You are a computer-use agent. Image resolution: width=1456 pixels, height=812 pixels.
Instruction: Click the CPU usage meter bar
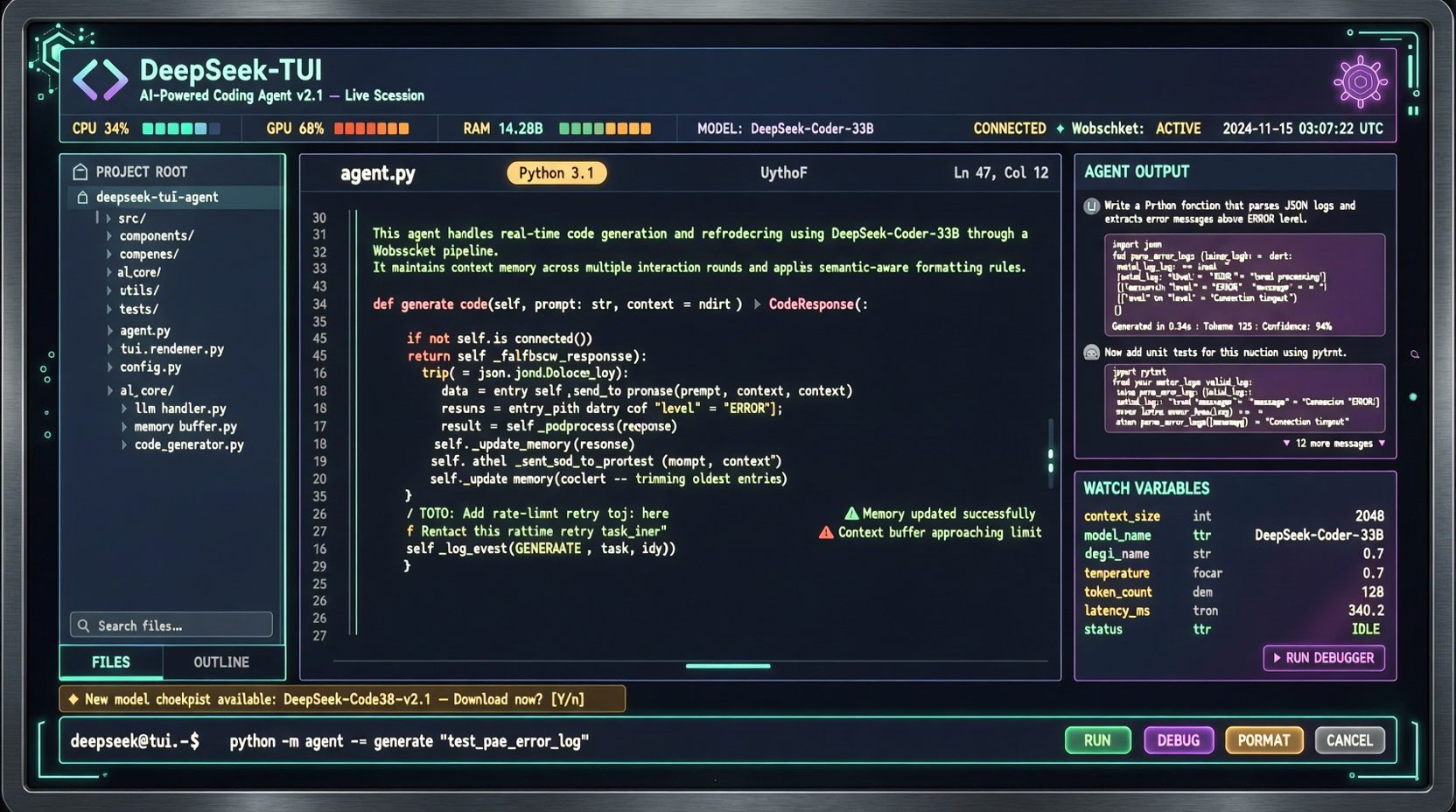point(181,129)
